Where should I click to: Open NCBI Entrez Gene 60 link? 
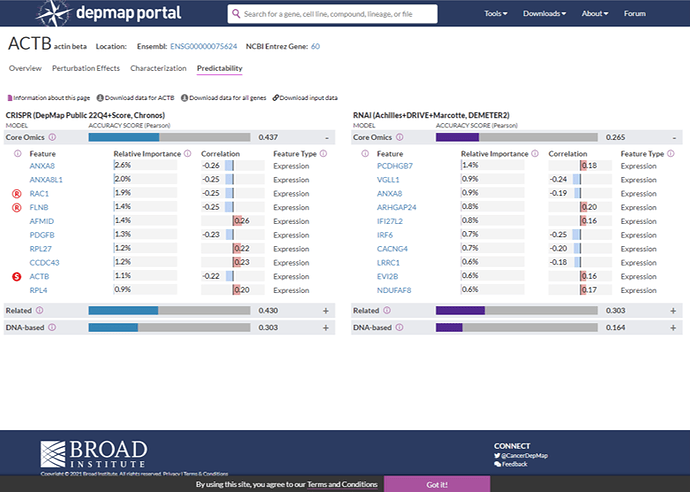(x=315, y=46)
